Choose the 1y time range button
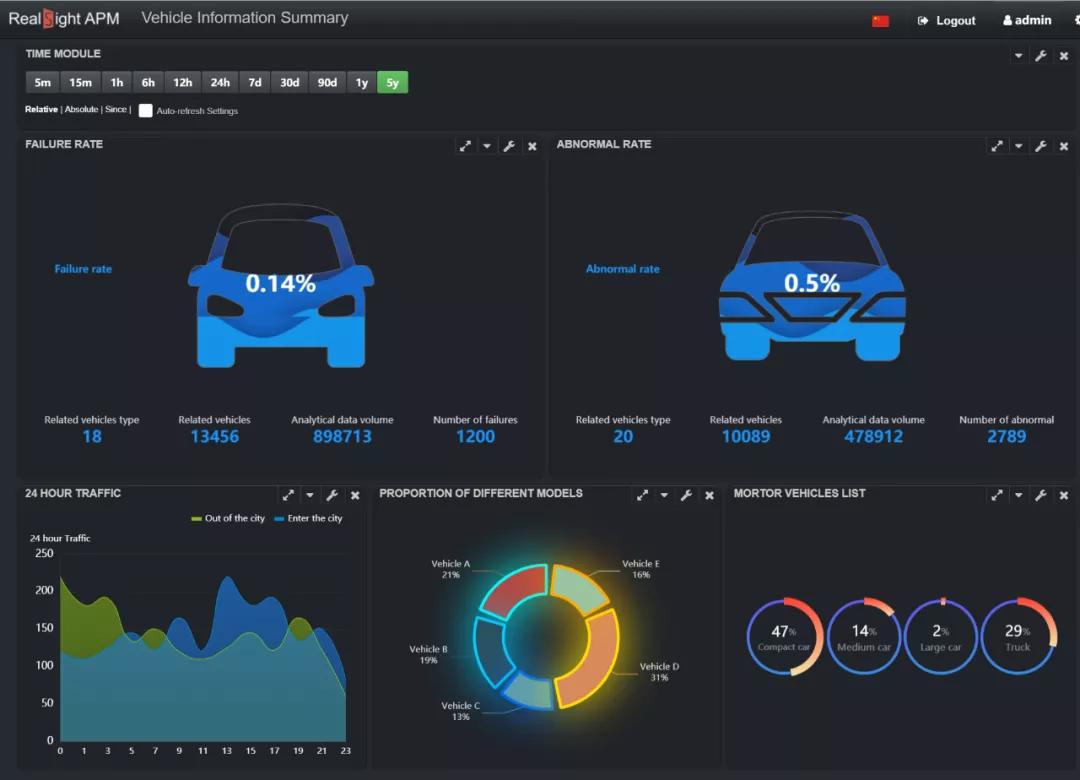 pyautogui.click(x=362, y=82)
